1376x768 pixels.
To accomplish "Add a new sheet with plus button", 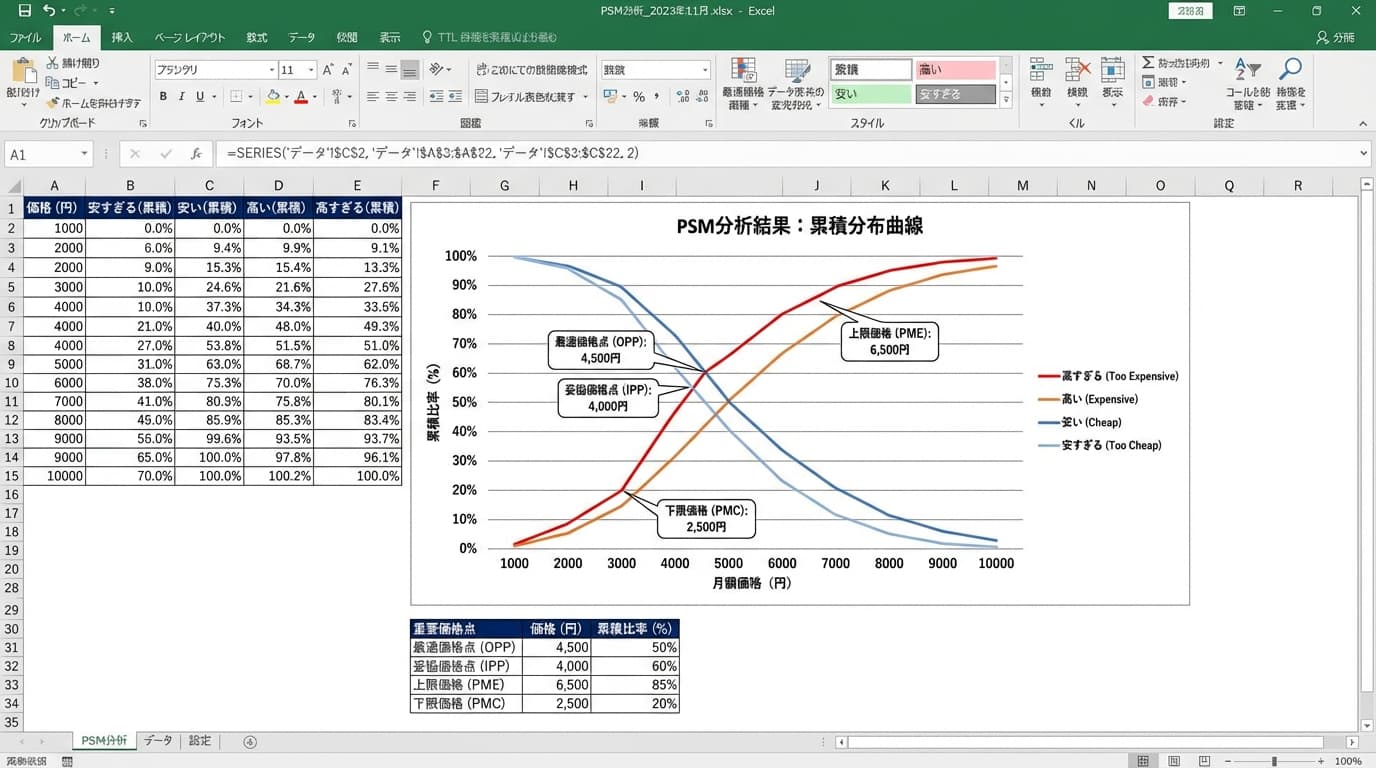I will click(x=250, y=741).
